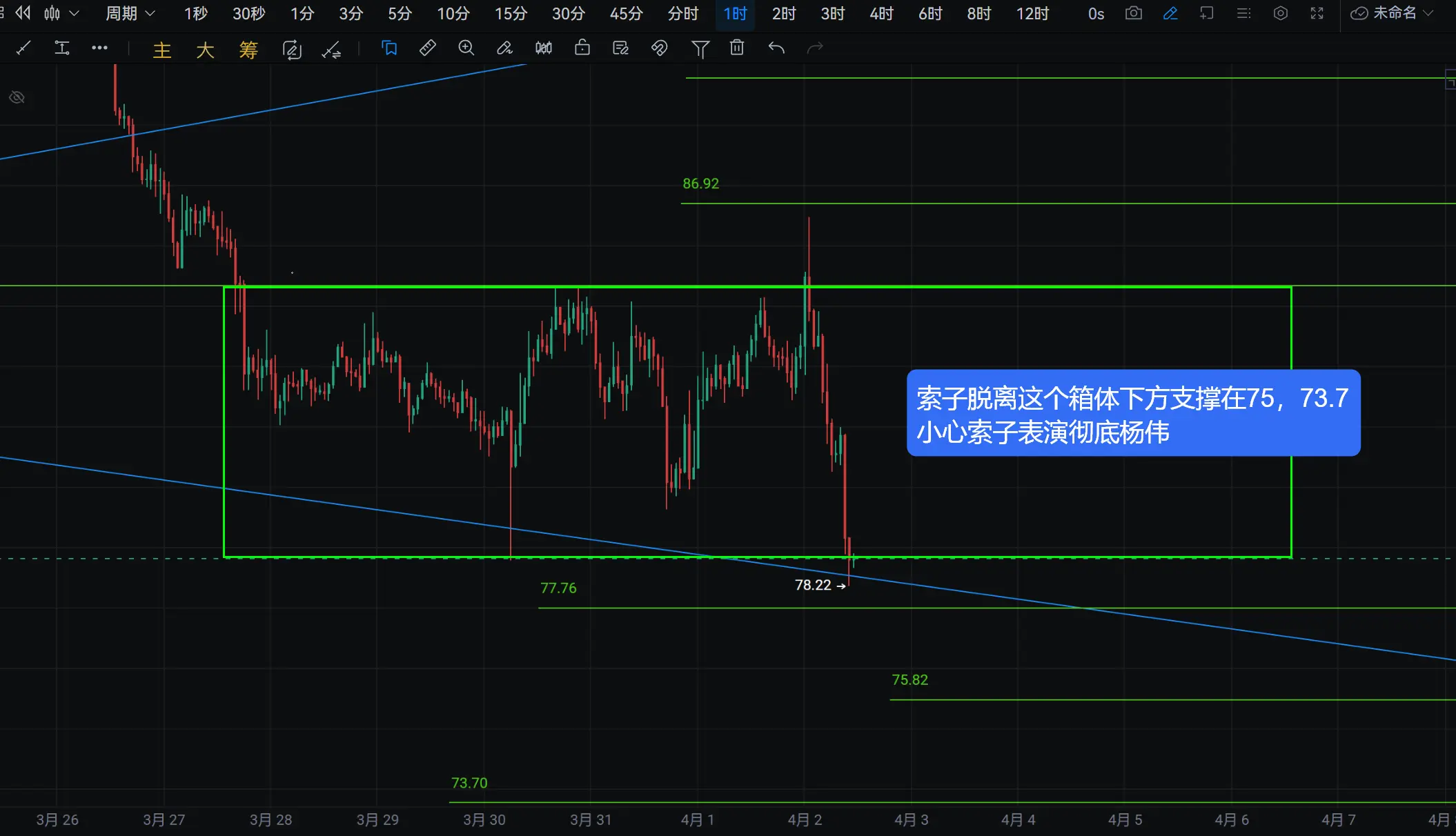This screenshot has height=836, width=1456.
Task: Switch to the 15分 timeframe
Action: 511,13
